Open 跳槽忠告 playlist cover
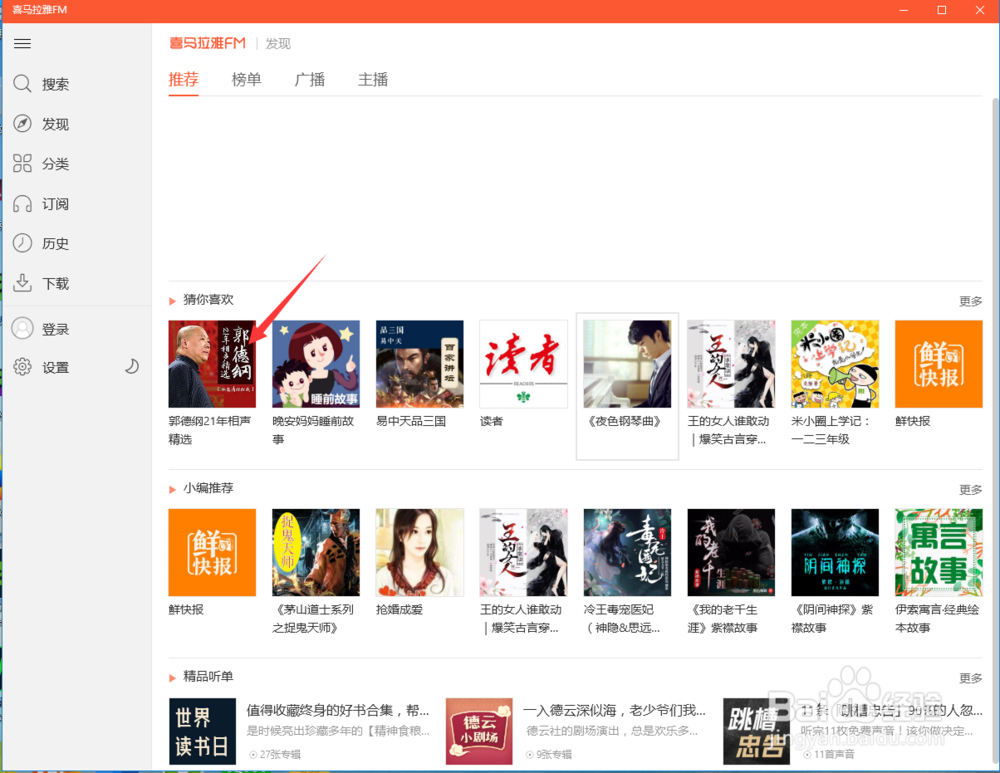The height and width of the screenshot is (773, 1000). tap(756, 731)
